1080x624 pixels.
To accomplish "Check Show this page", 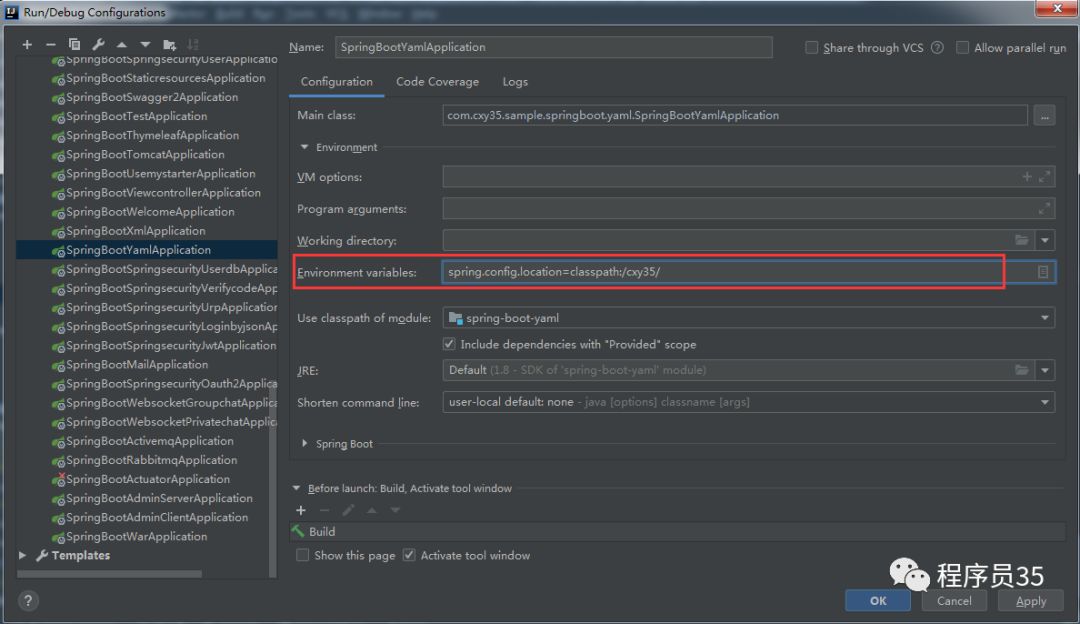I will tap(302, 555).
